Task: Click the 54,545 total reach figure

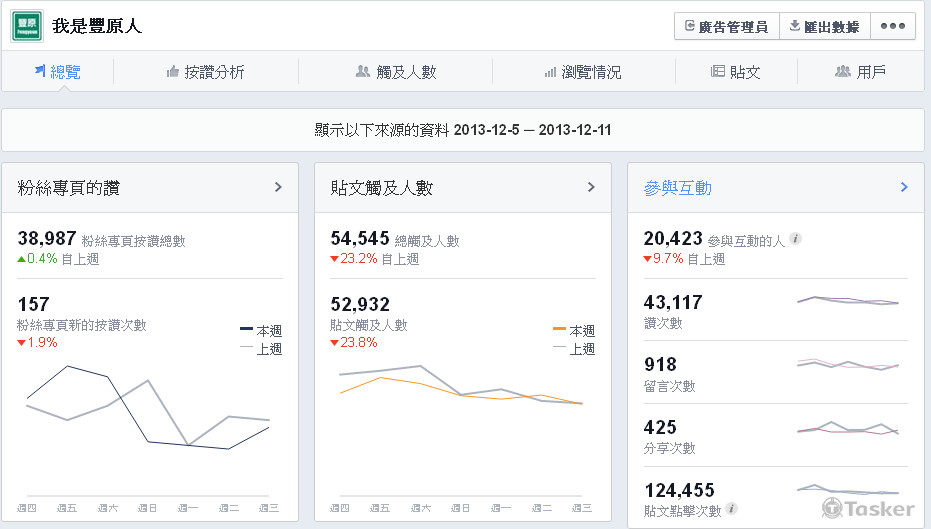Action: (360, 239)
